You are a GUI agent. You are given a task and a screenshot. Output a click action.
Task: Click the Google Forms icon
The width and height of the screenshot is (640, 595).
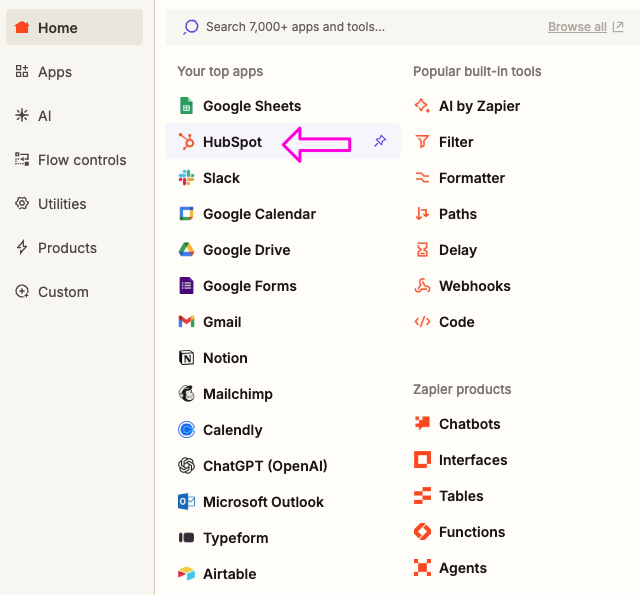pos(187,285)
